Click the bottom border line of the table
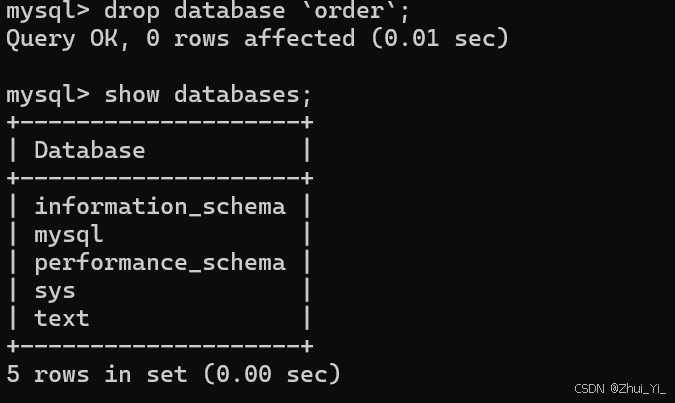 [160, 346]
